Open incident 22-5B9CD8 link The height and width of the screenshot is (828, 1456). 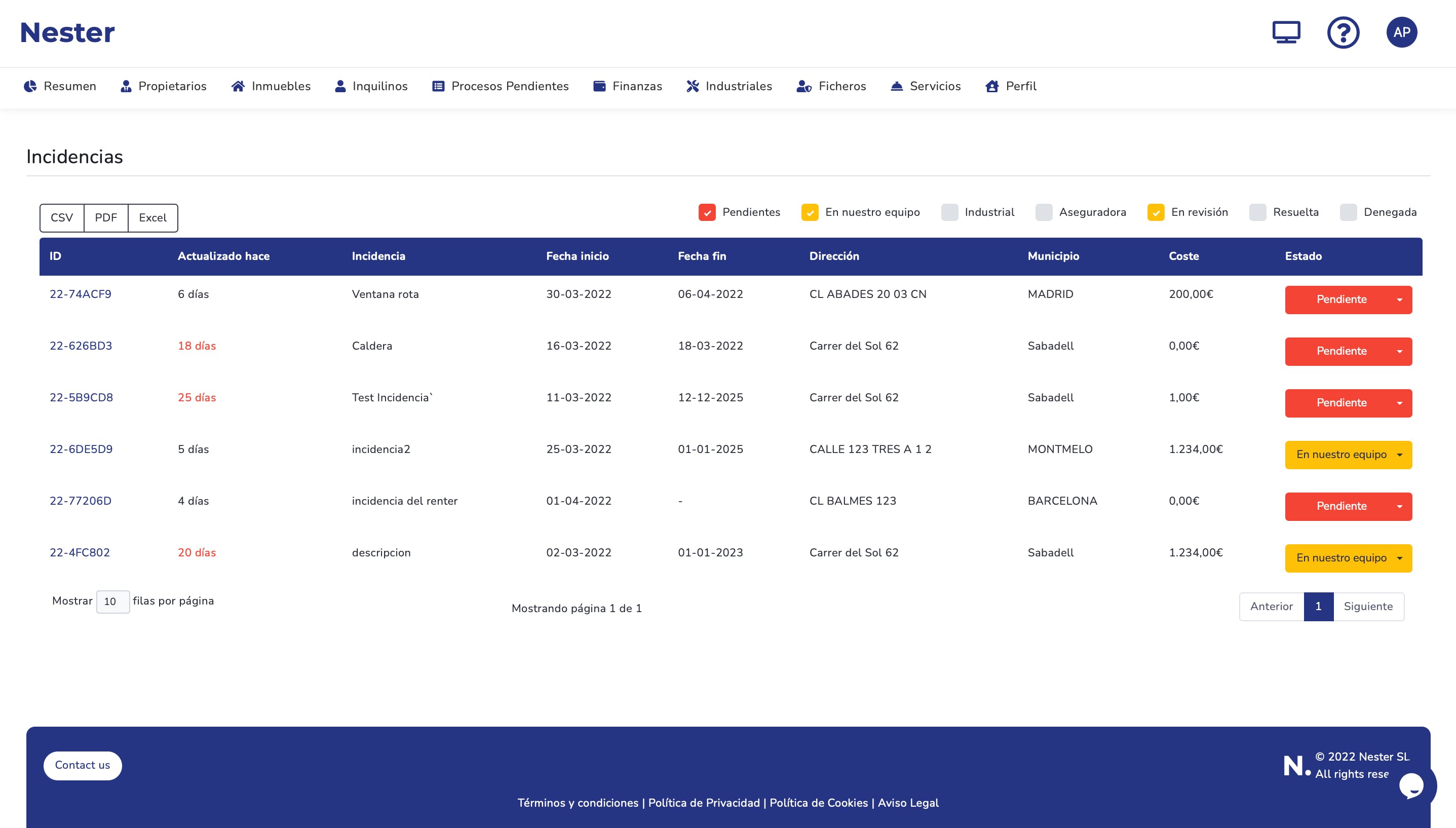[x=81, y=397]
